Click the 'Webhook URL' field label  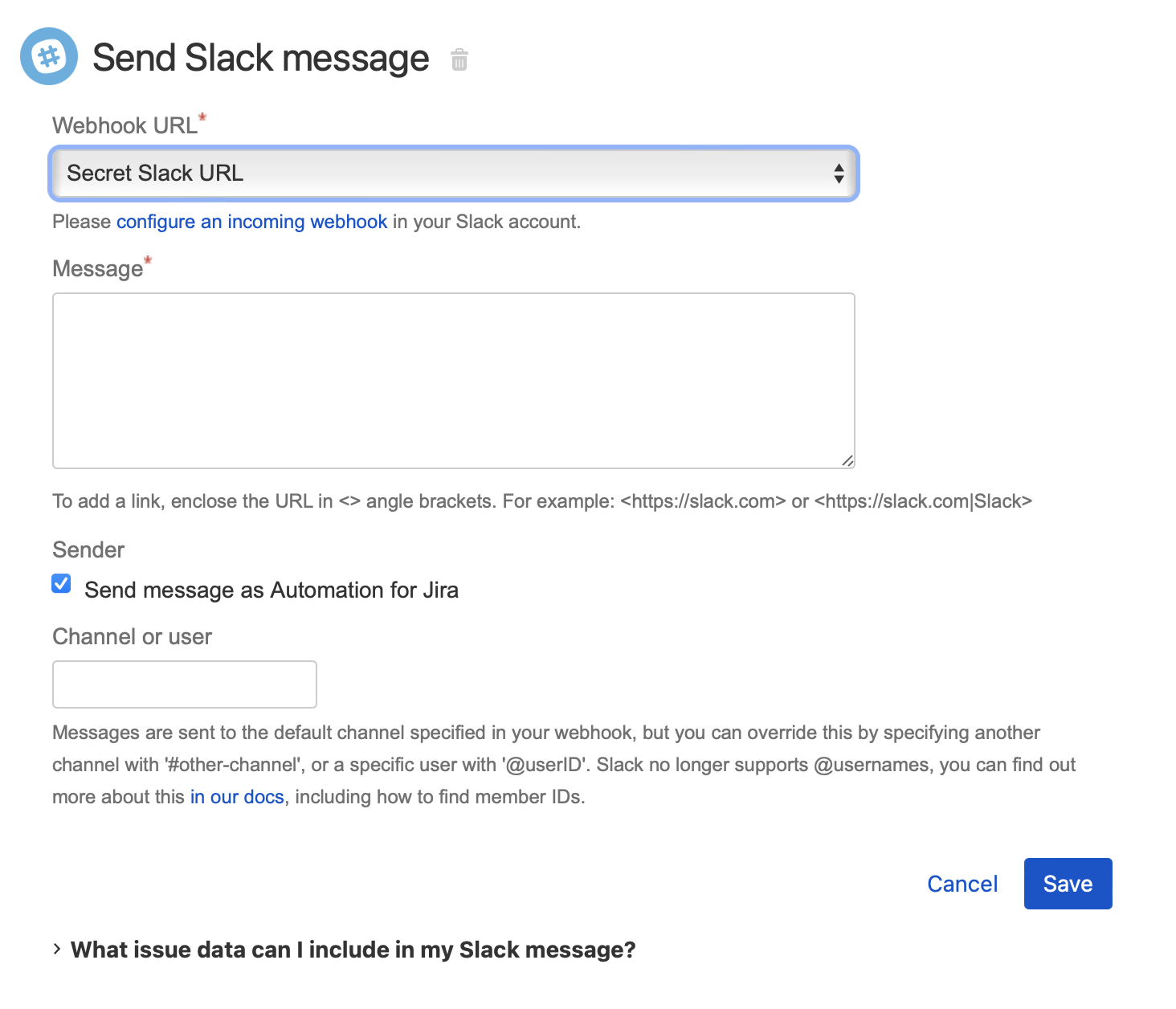(125, 126)
